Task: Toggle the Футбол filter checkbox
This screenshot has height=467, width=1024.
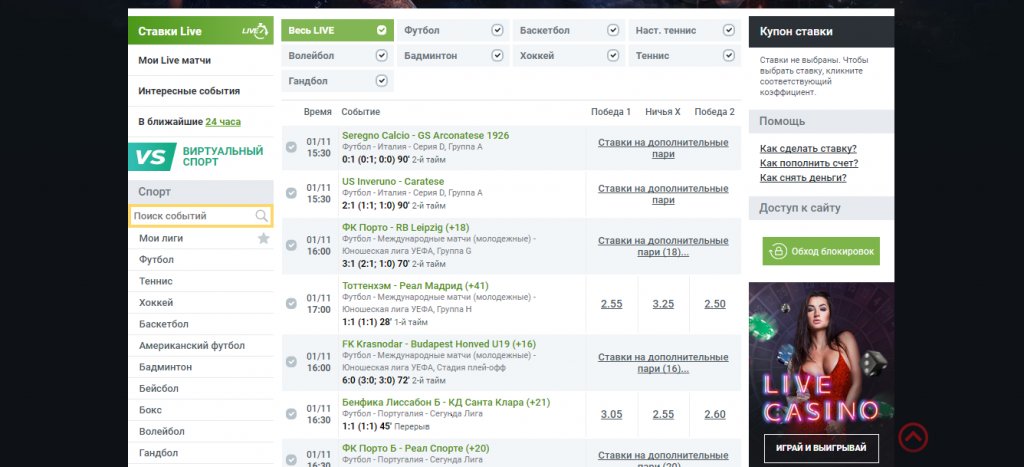Action: 498,30
